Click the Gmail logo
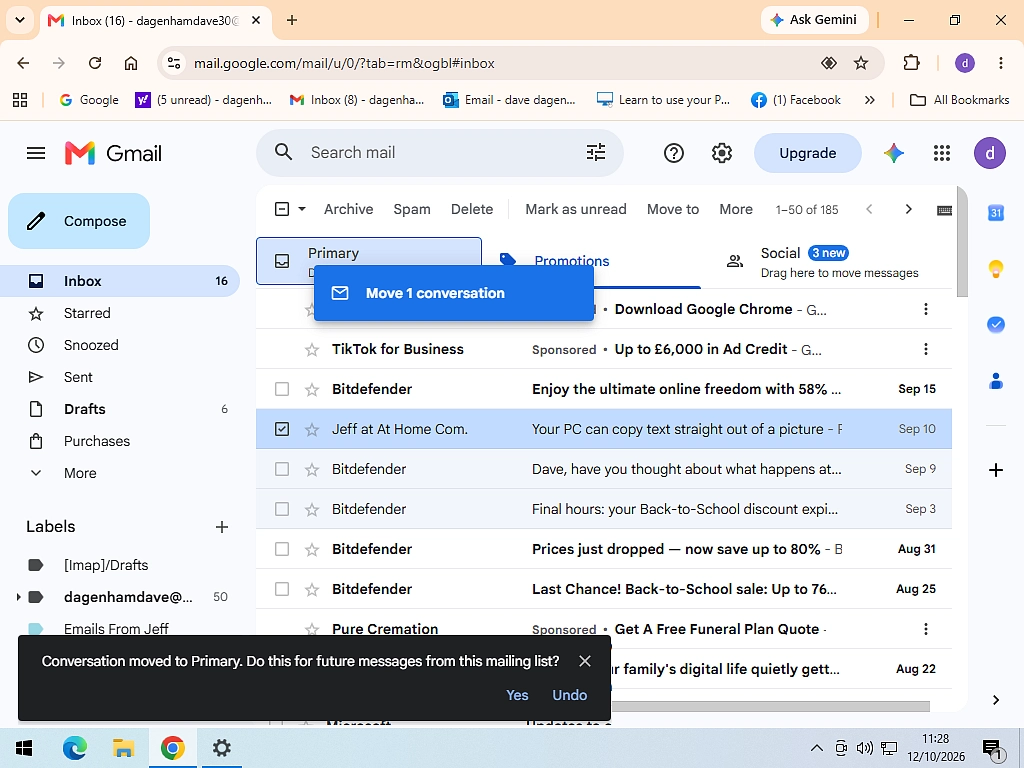This screenshot has height=768, width=1024. point(113,153)
